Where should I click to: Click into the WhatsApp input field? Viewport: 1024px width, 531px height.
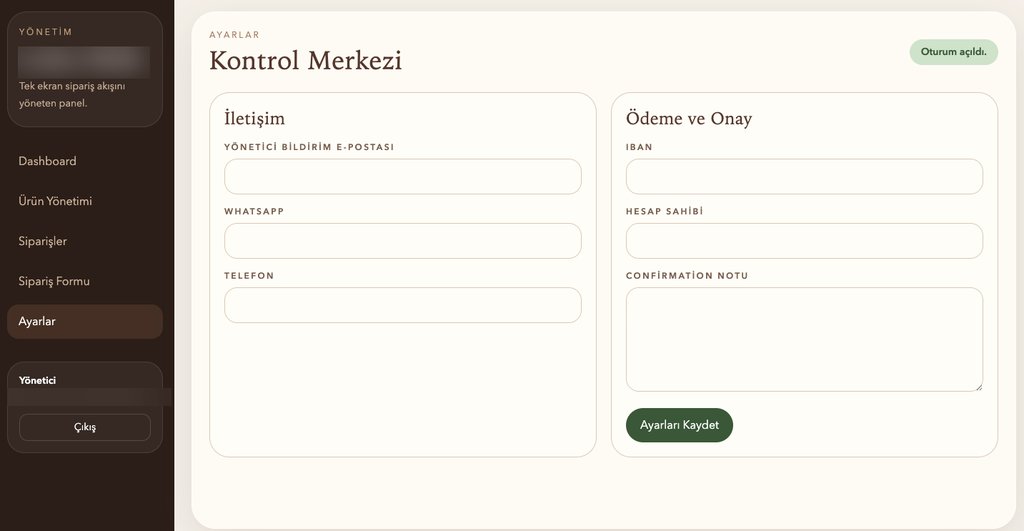pos(402,241)
